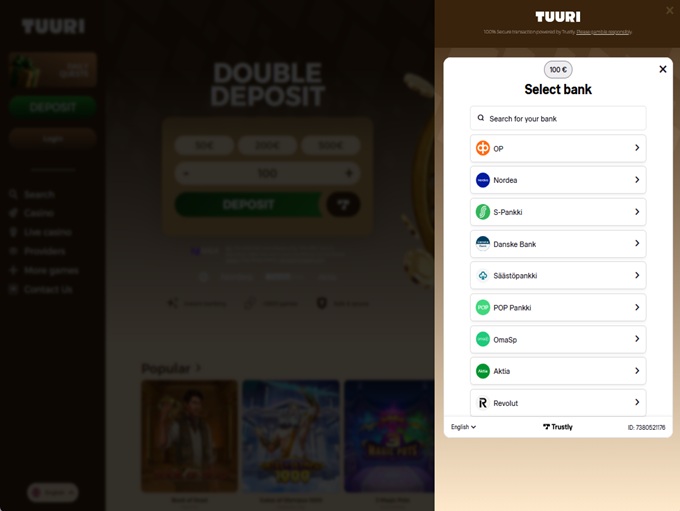Expand the OP bank row chevron
The image size is (680, 511).
point(637,148)
